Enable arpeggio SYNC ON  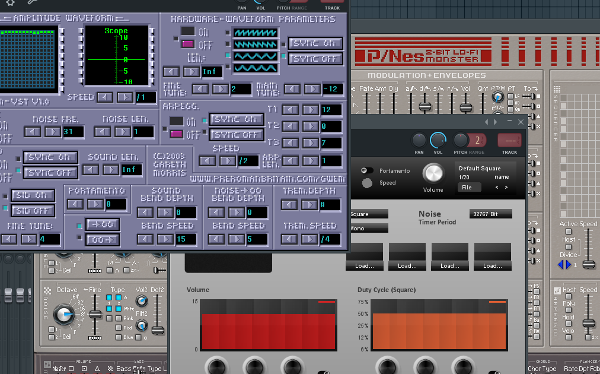click(x=236, y=119)
